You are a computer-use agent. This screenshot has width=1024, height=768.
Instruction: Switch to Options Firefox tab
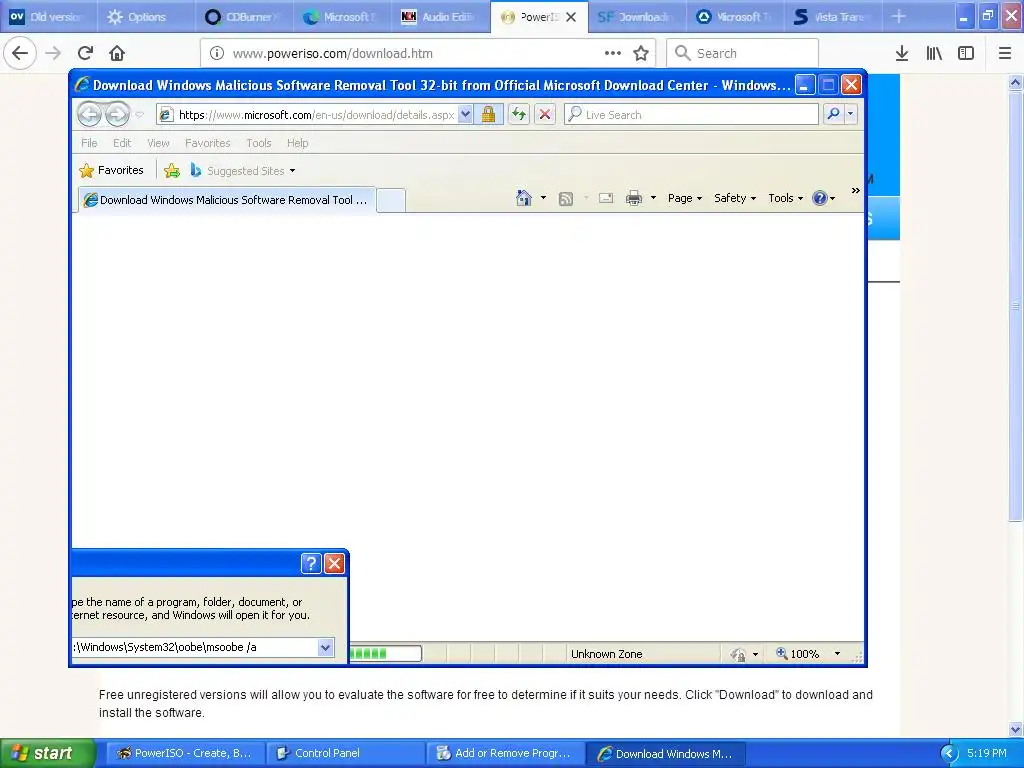click(146, 17)
